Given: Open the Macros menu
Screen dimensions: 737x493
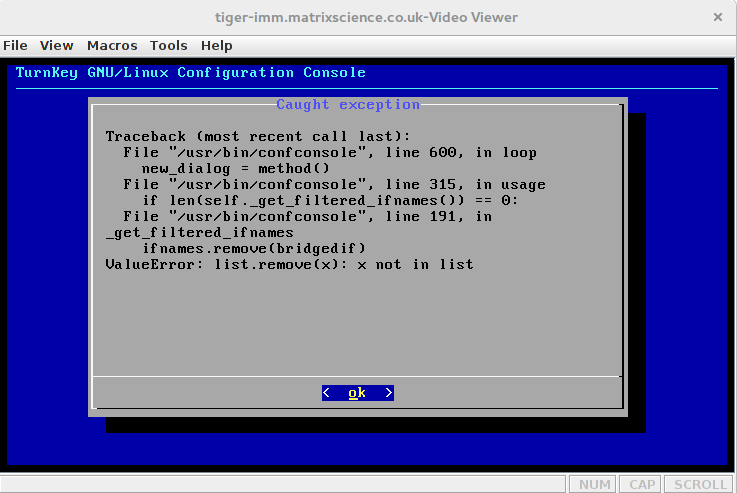Looking at the screenshot, I should [112, 45].
